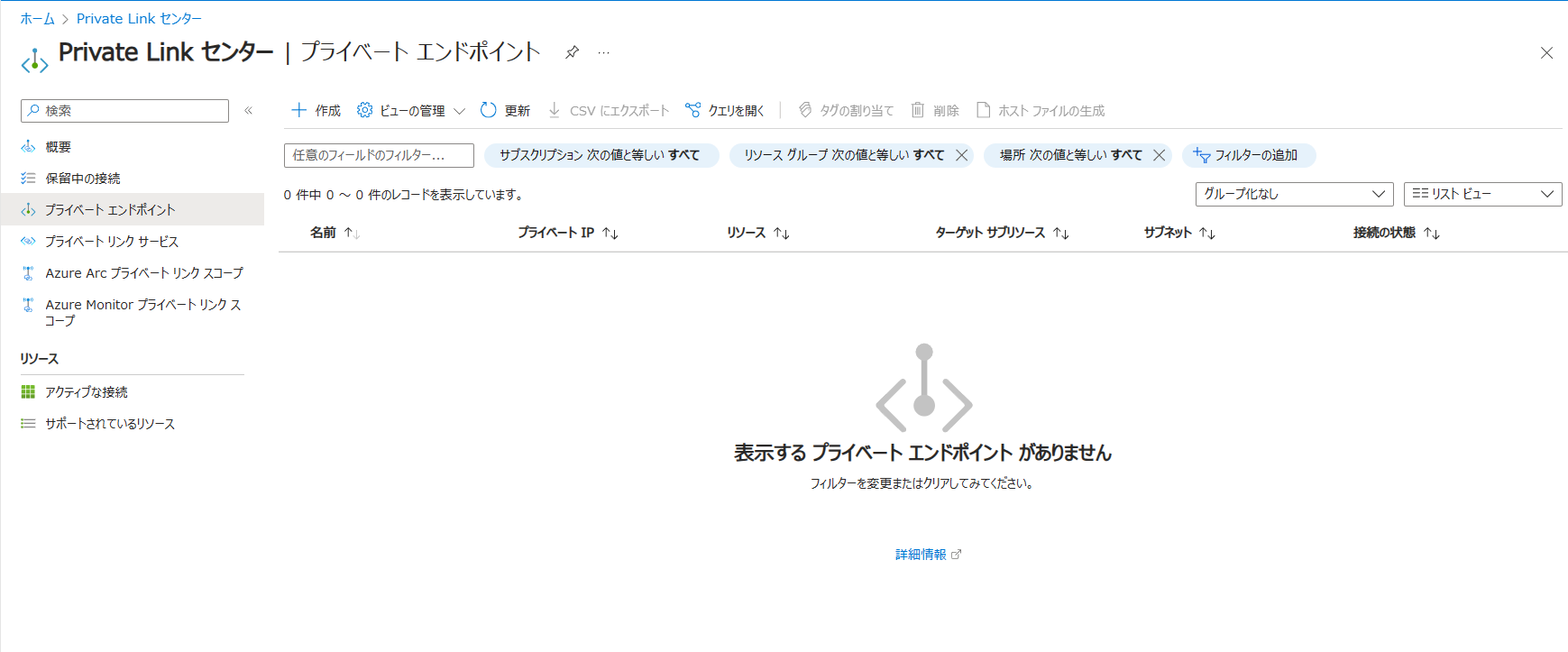1568x652 pixels.
Task: Open Azure Arc プライベート リンク スコープ
Action: 144,273
